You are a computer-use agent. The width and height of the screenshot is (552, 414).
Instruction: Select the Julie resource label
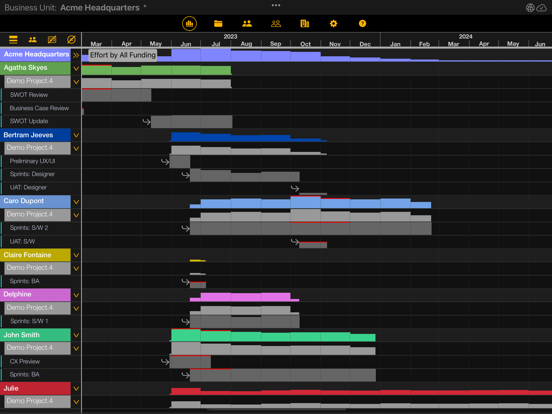[35, 388]
